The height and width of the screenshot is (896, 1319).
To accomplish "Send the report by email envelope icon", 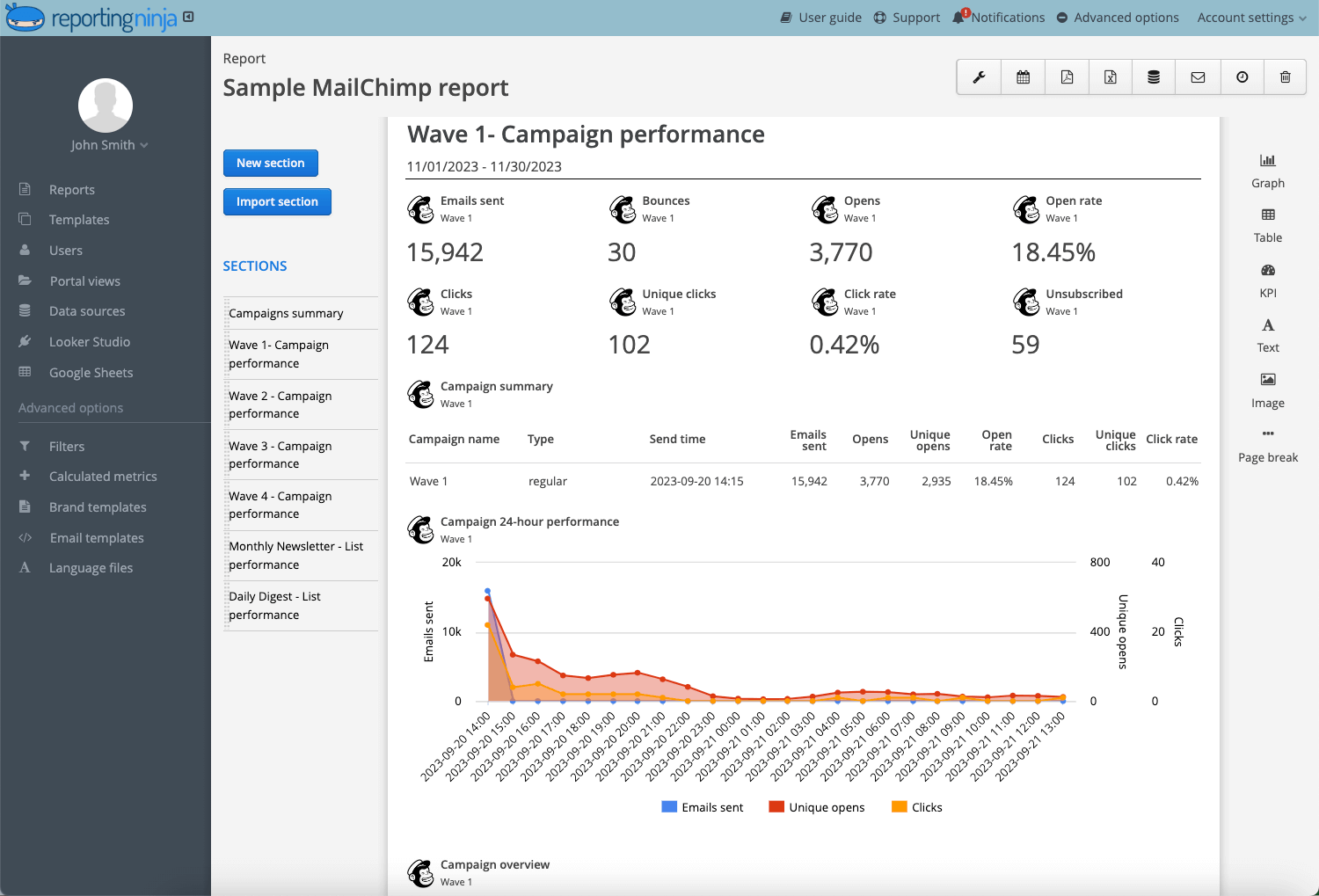I will click(x=1198, y=77).
